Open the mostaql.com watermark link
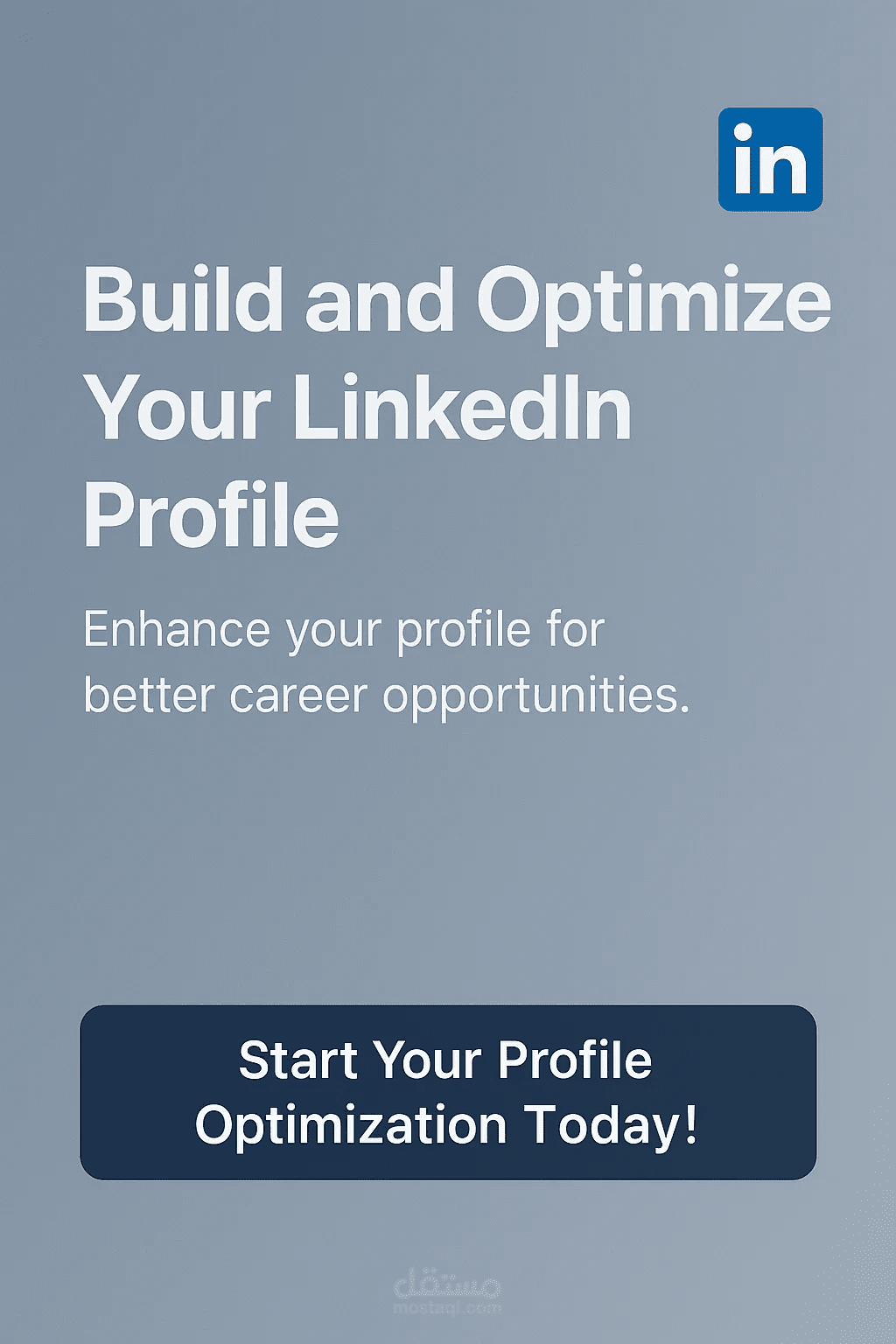This screenshot has height=1344, width=896. 447,1307
